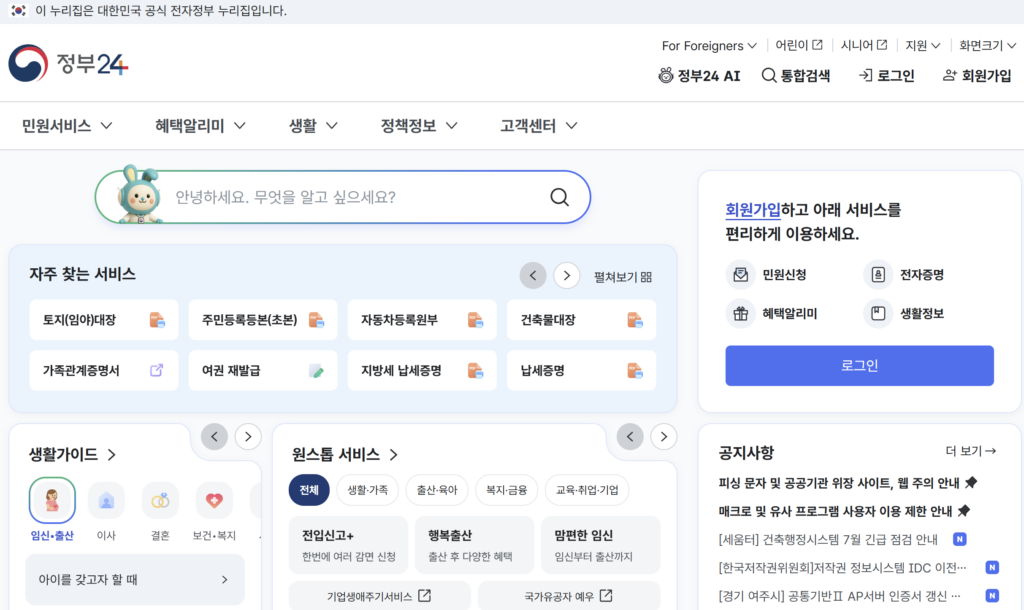
Task: Select the 결혼 life guide icon
Action: pyautogui.click(x=160, y=501)
